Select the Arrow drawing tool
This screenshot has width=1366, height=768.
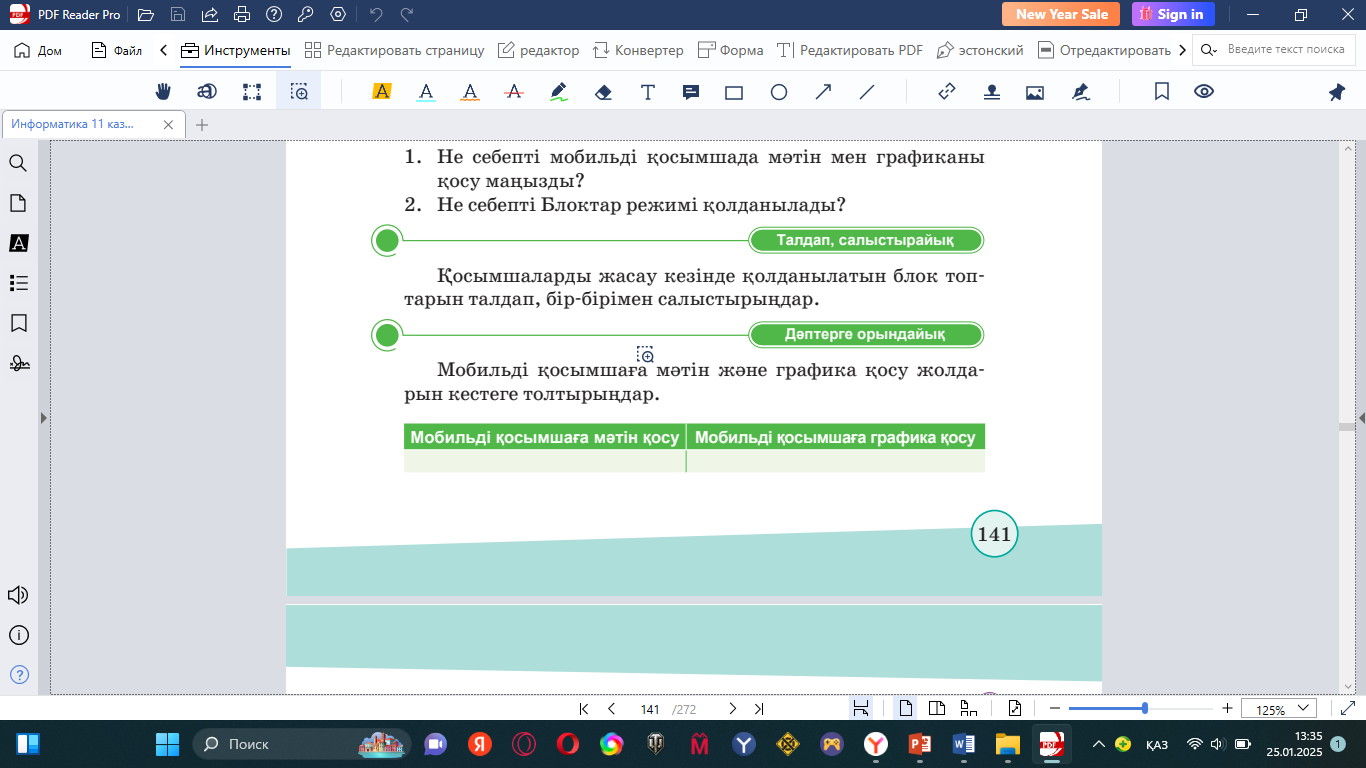point(823,92)
